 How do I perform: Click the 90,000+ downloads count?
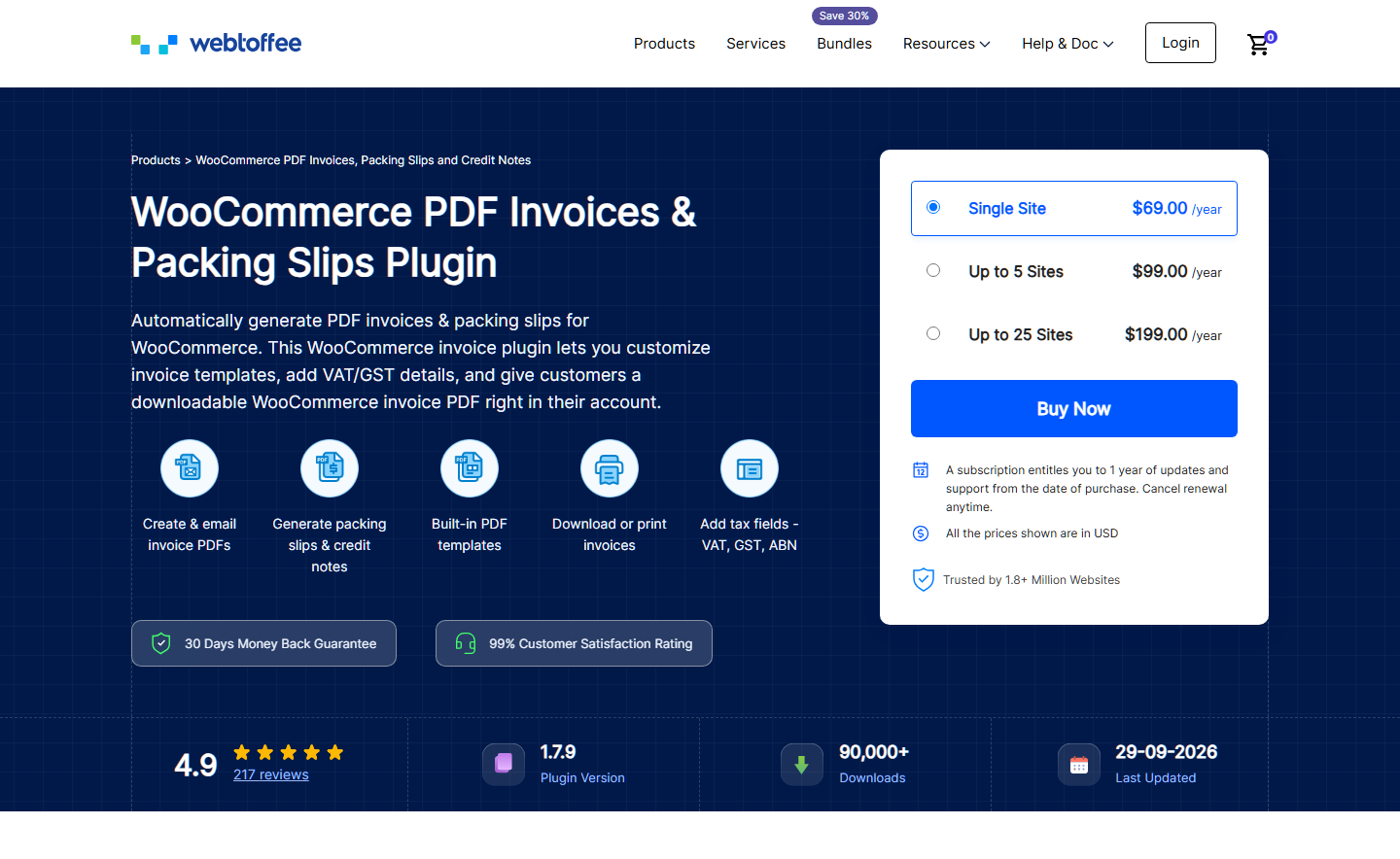click(x=874, y=752)
